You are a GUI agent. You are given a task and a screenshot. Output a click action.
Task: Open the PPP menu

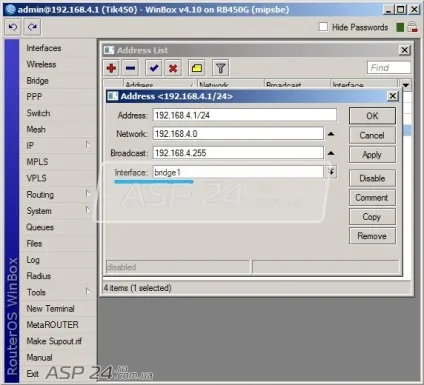pyautogui.click(x=34, y=97)
